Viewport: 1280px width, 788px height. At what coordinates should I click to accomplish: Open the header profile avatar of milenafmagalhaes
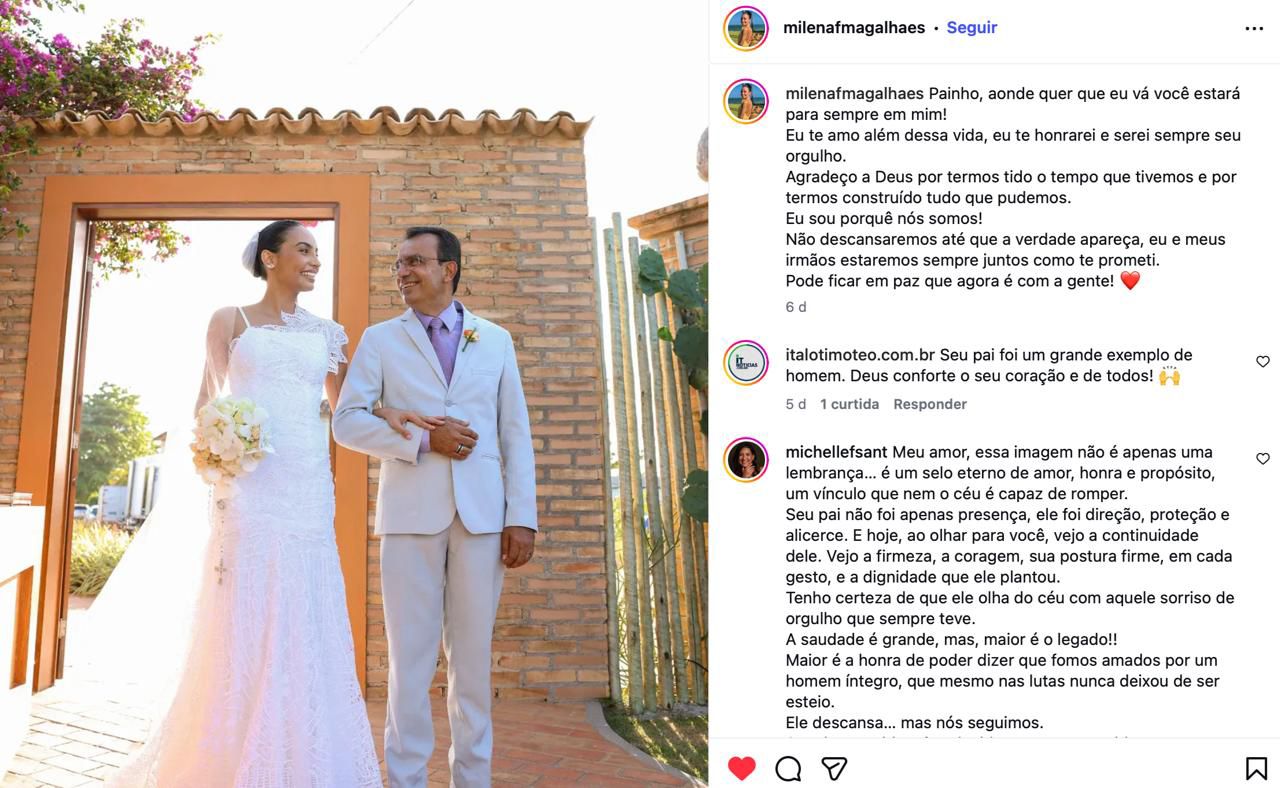(x=746, y=28)
